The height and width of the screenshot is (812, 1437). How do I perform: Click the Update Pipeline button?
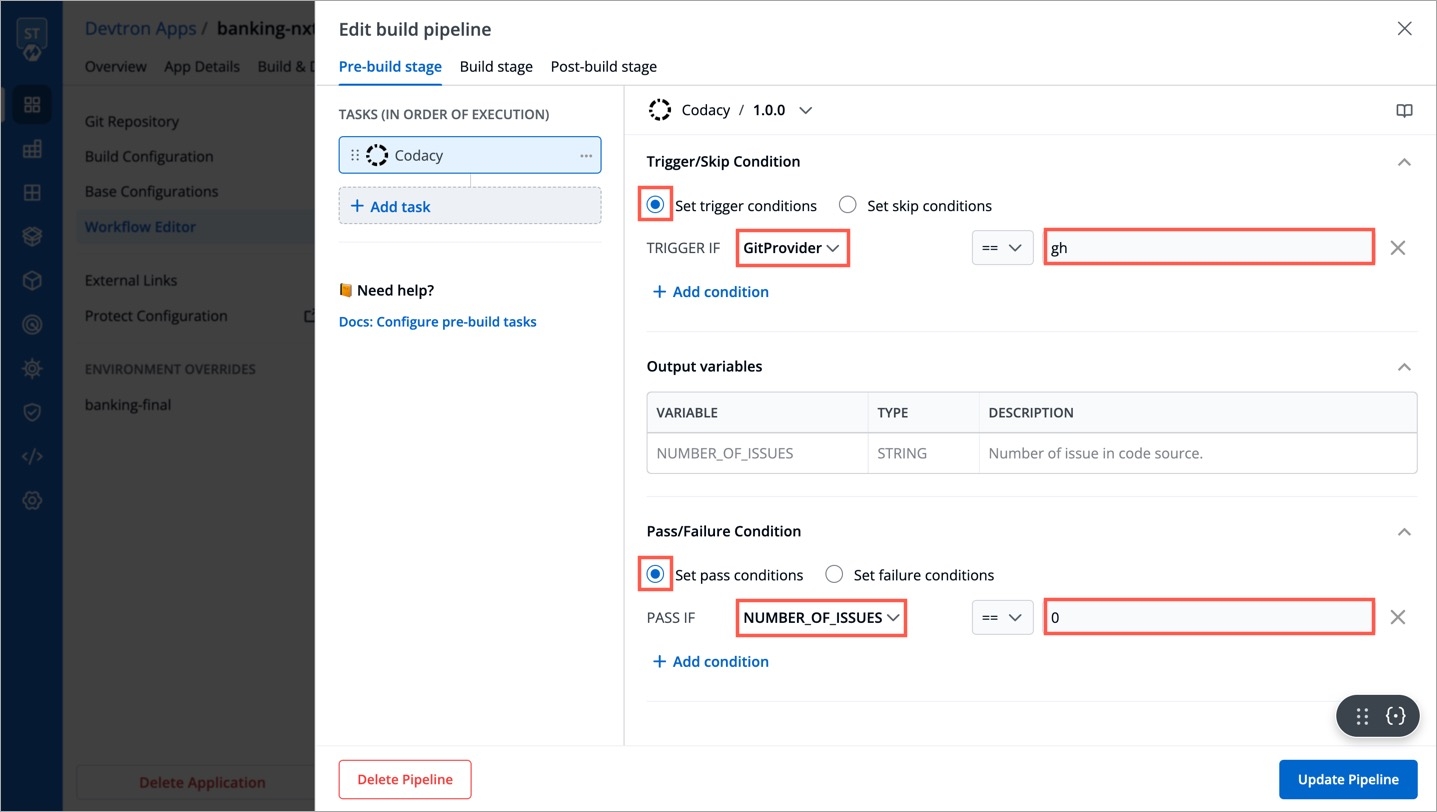pos(1347,780)
